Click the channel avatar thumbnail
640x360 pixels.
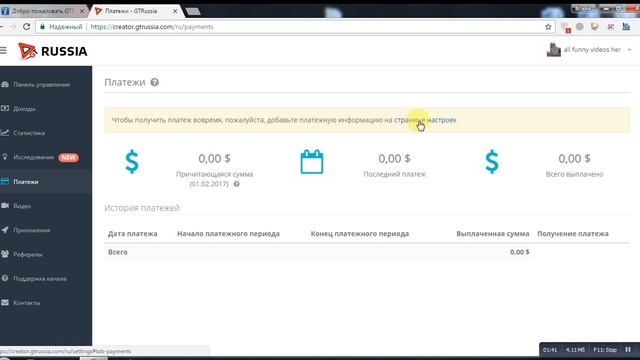point(553,50)
